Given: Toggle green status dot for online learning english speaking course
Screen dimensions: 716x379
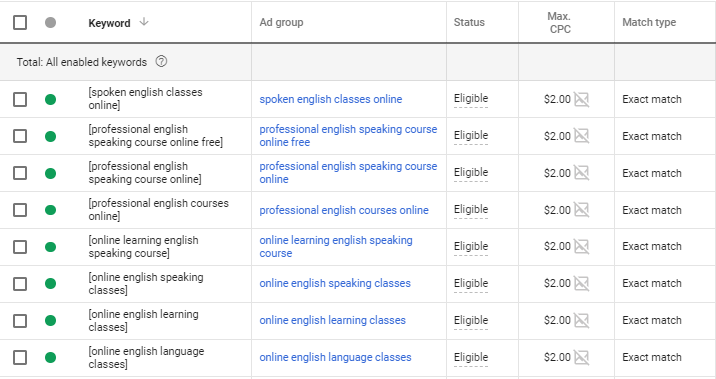Looking at the screenshot, I should (x=51, y=247).
